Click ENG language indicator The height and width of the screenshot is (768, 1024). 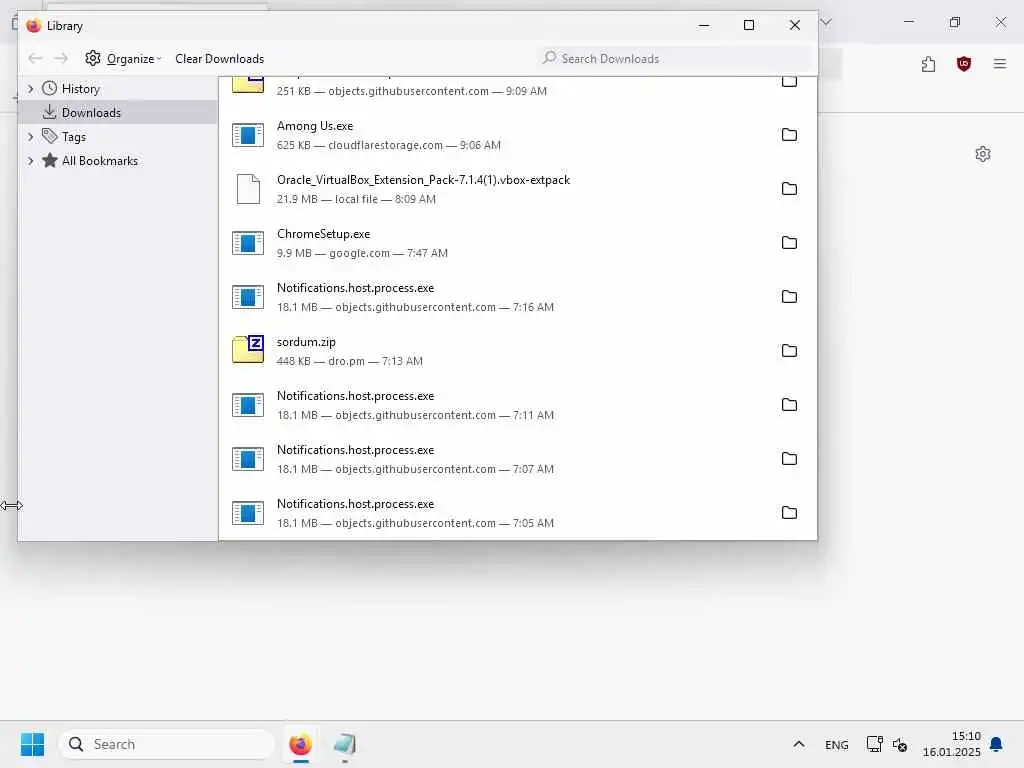(837, 744)
